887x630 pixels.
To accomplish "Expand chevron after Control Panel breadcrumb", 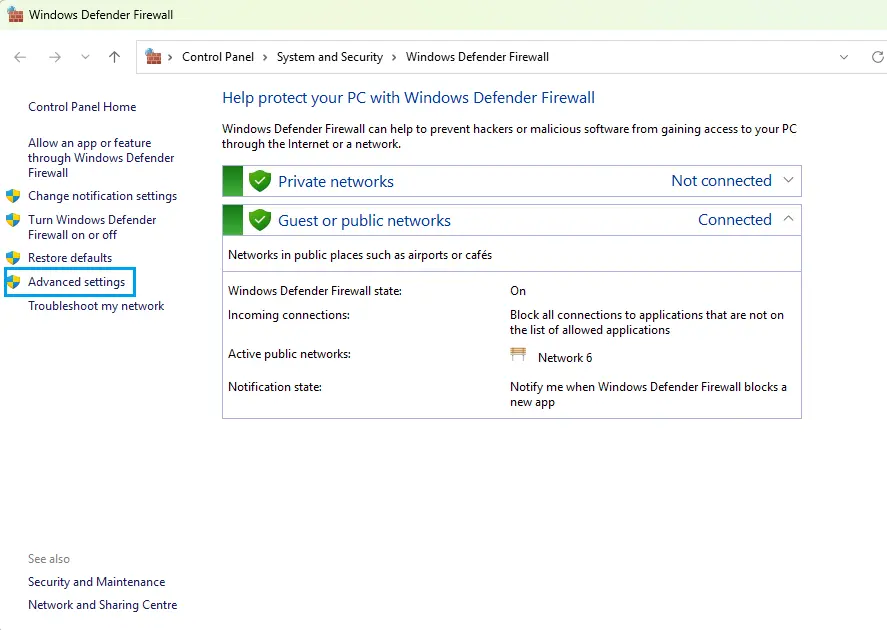I will tap(265, 58).
